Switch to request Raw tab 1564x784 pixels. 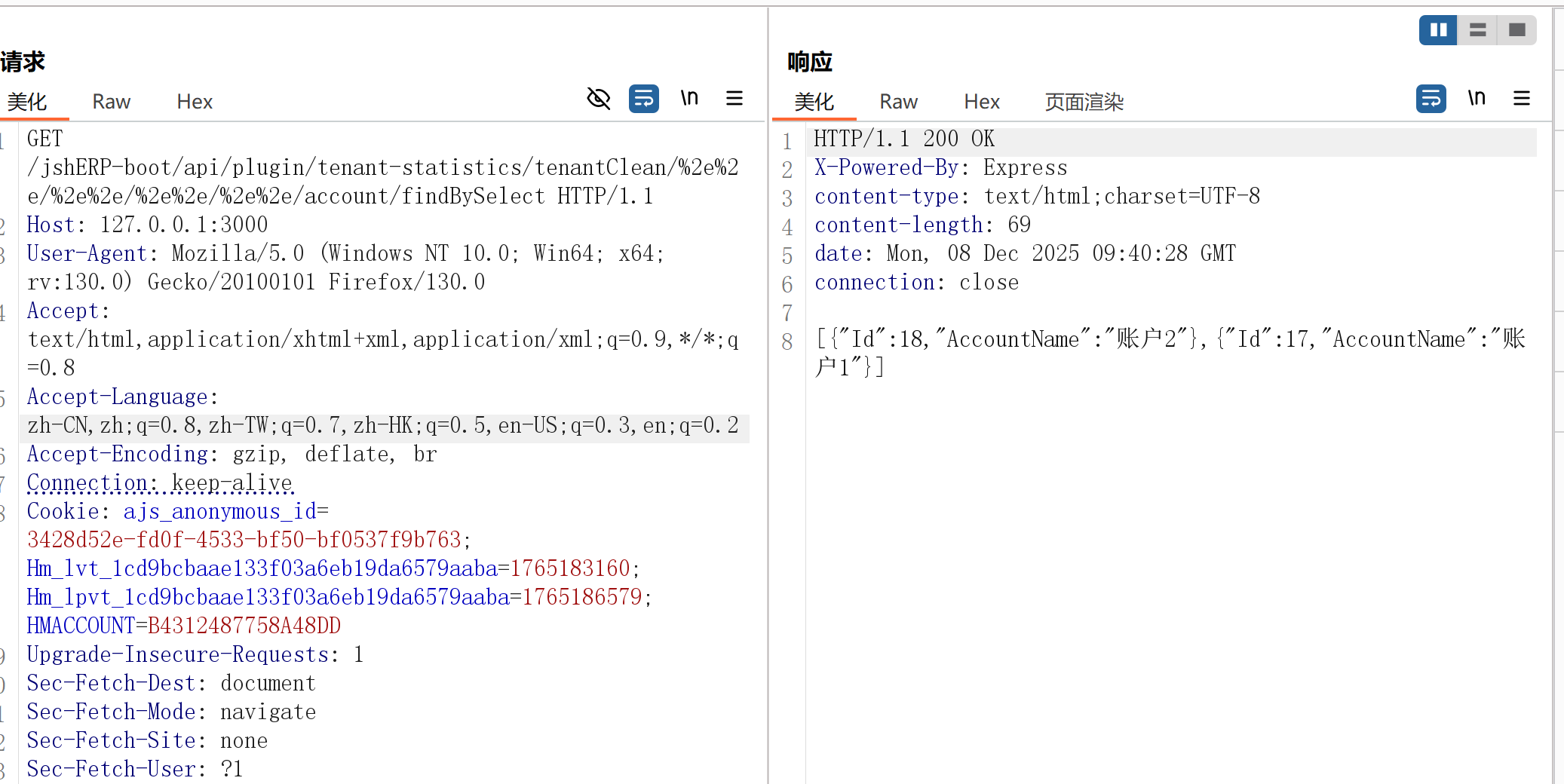111,102
